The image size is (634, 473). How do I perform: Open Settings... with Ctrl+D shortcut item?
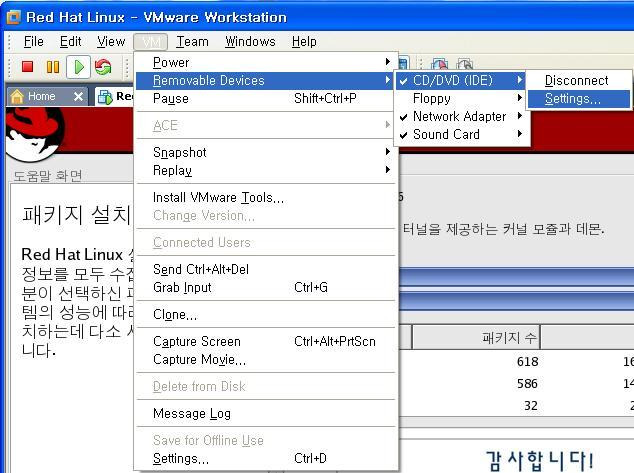click(265, 458)
